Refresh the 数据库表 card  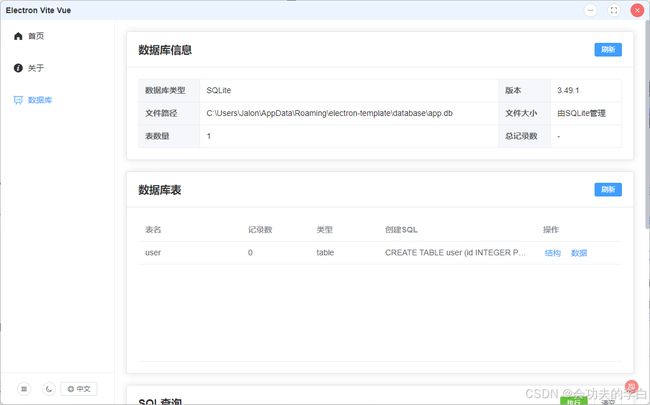608,189
